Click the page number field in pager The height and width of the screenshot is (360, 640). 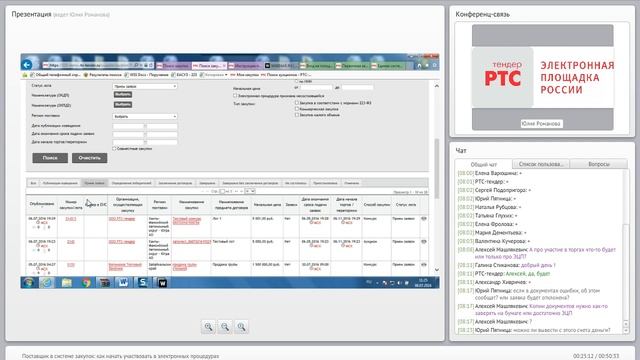[x=222, y=191]
